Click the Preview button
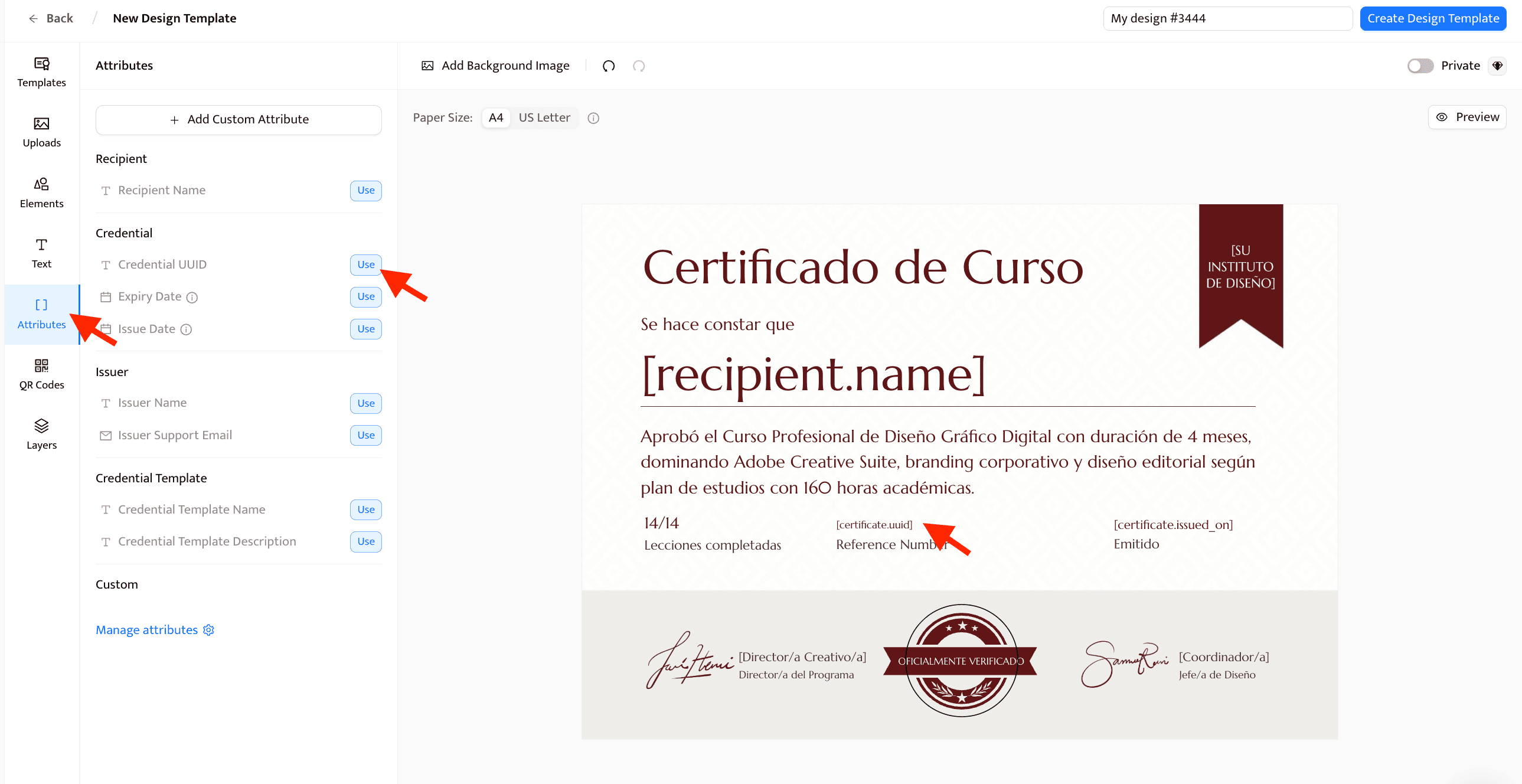The height and width of the screenshot is (784, 1522). [x=1467, y=117]
